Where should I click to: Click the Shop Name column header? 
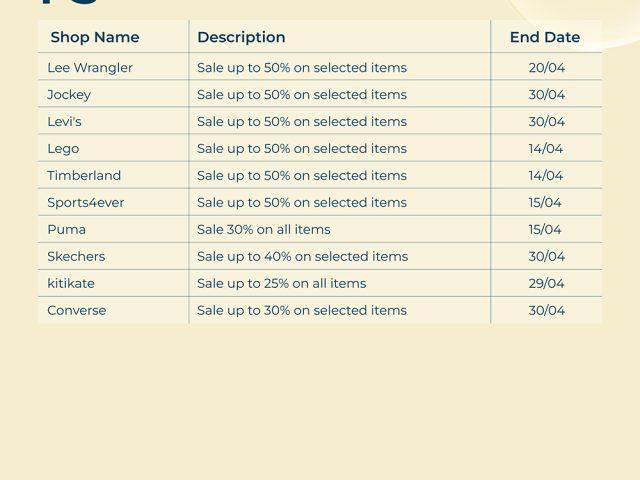click(x=95, y=37)
